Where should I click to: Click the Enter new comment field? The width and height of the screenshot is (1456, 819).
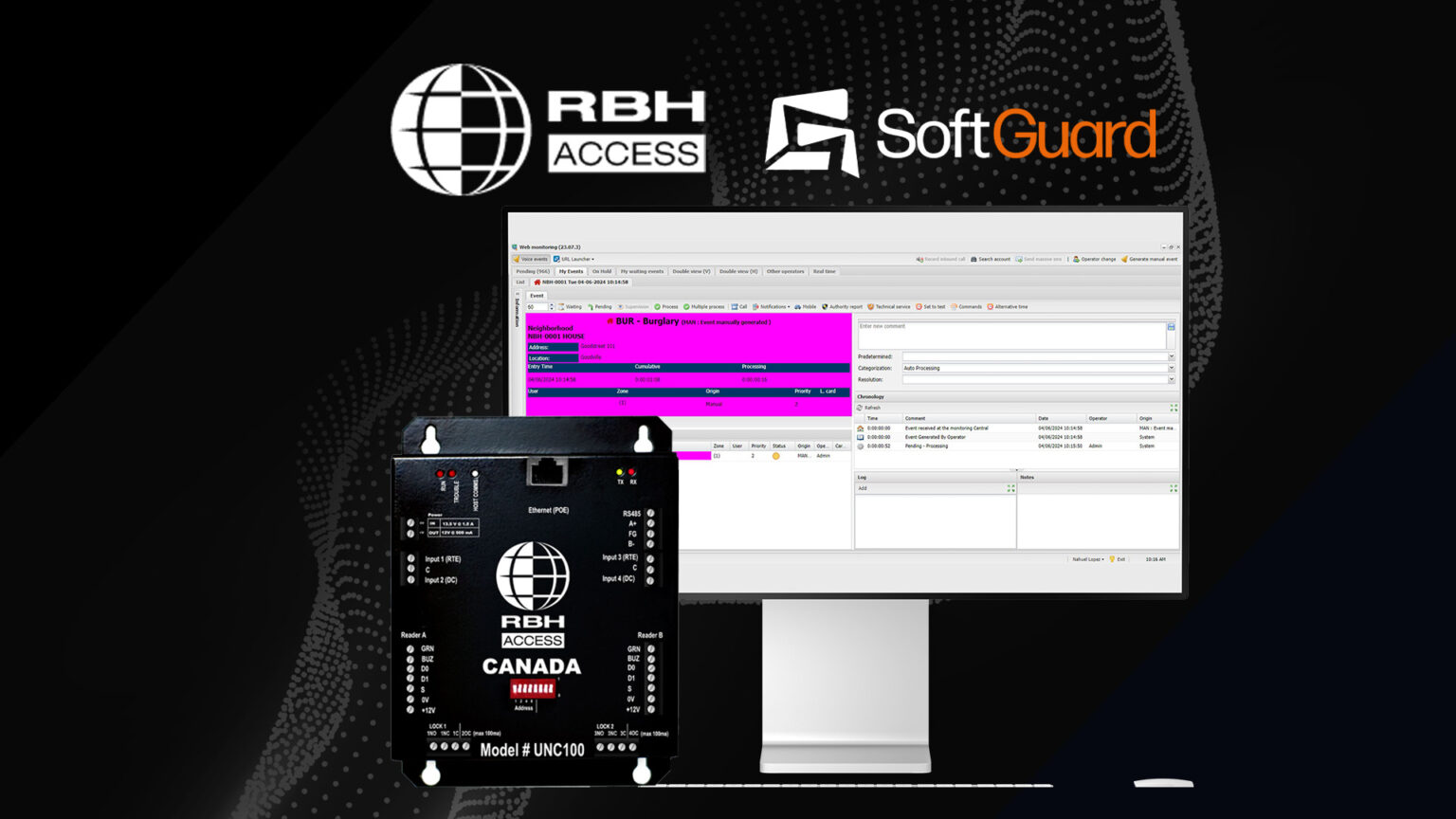pyautogui.click(x=1011, y=335)
